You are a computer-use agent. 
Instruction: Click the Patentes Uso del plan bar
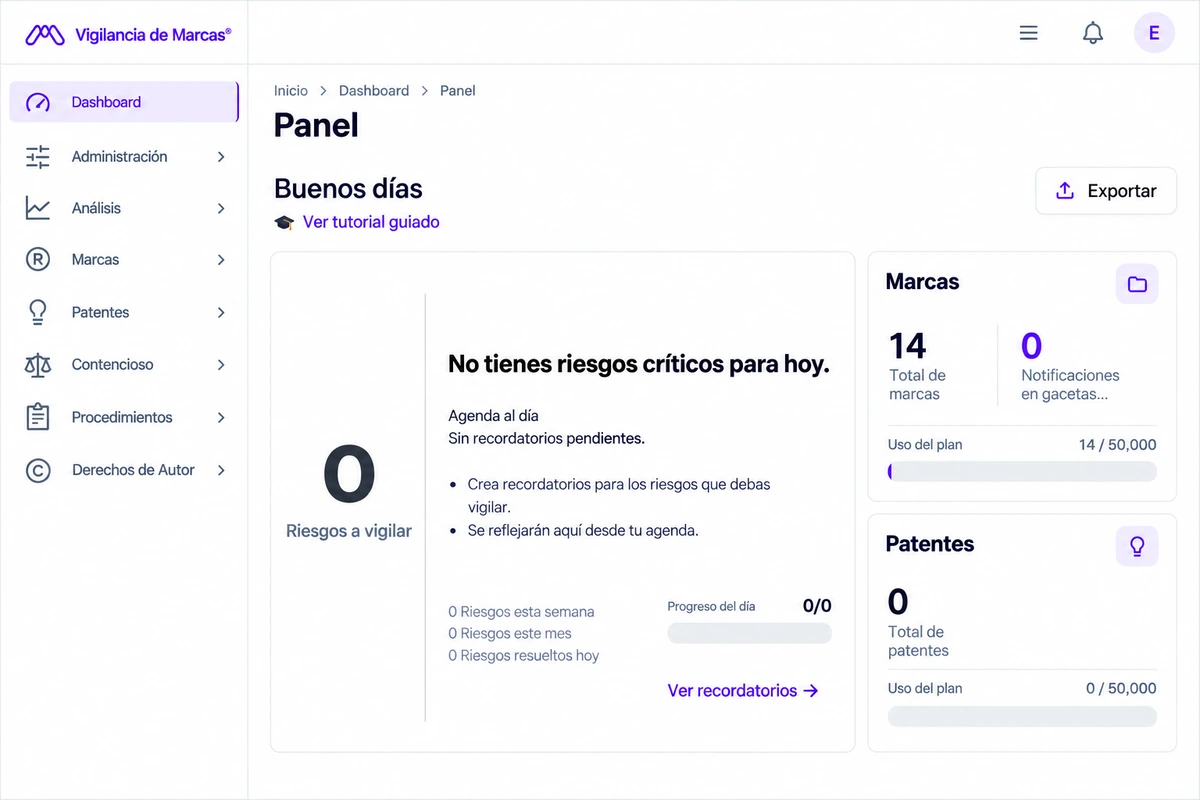click(1022, 716)
